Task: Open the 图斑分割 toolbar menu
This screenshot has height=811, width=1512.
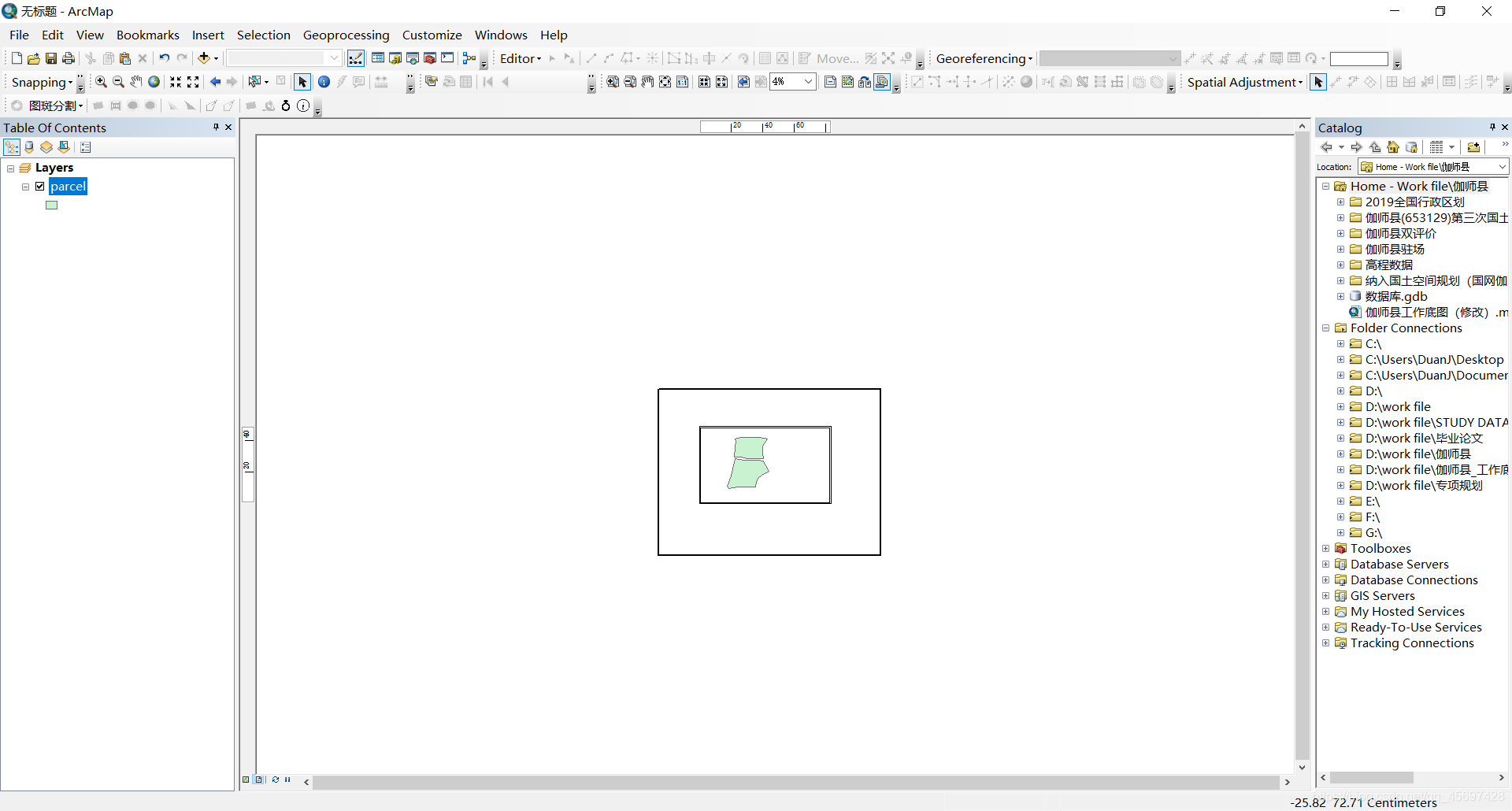Action: tap(55, 106)
